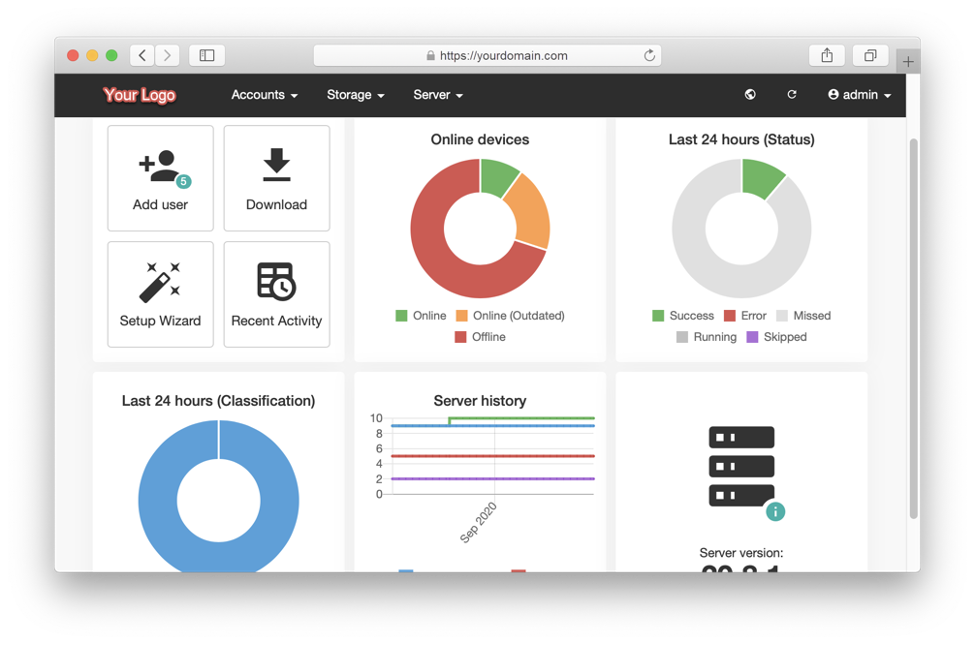Hide the Success series in the Status chart

point(684,315)
